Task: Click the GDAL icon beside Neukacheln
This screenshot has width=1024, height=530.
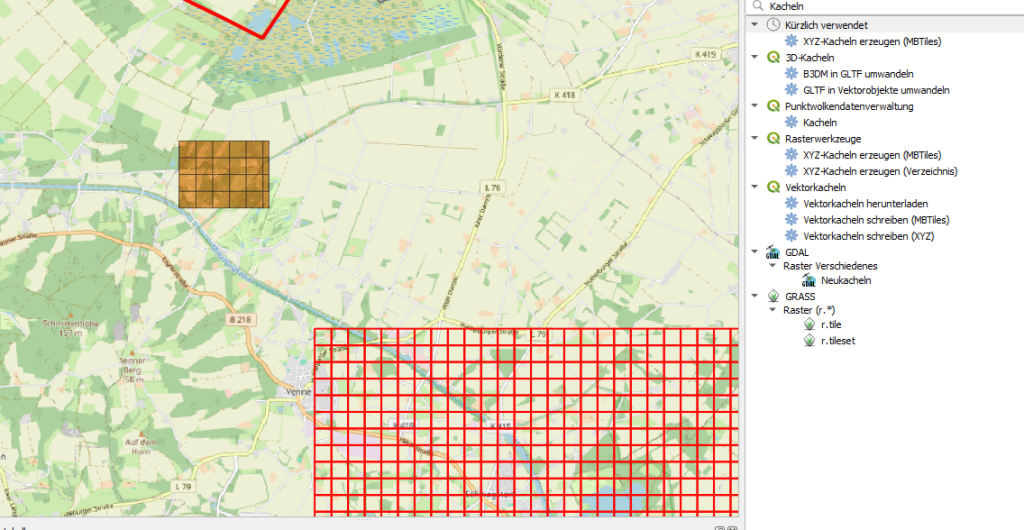Action: pos(808,280)
